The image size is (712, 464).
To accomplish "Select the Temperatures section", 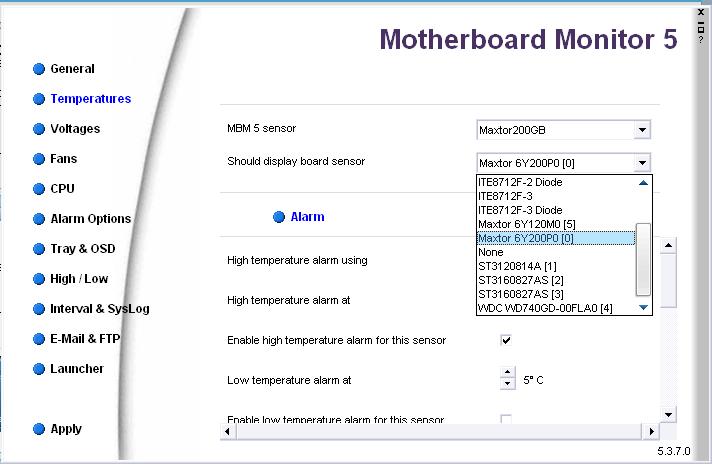I will pos(91,99).
